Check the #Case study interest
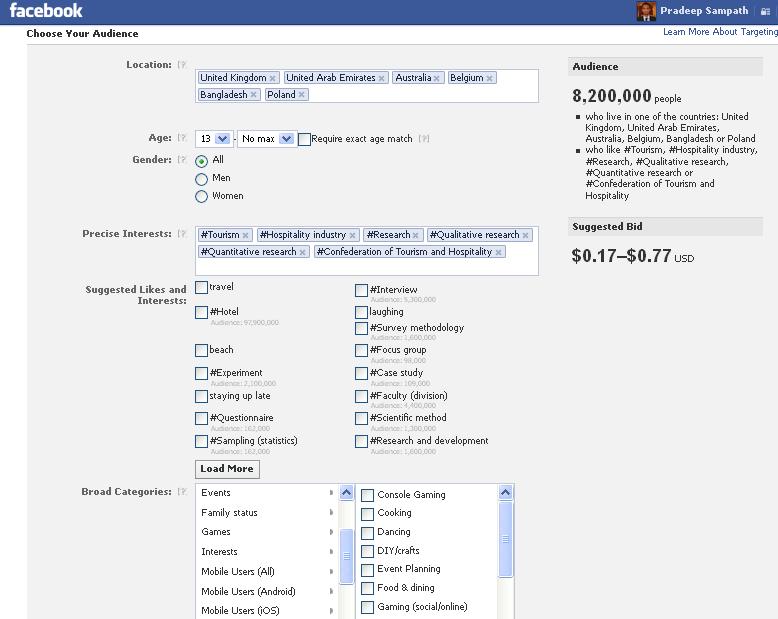The image size is (778, 619). (361, 373)
